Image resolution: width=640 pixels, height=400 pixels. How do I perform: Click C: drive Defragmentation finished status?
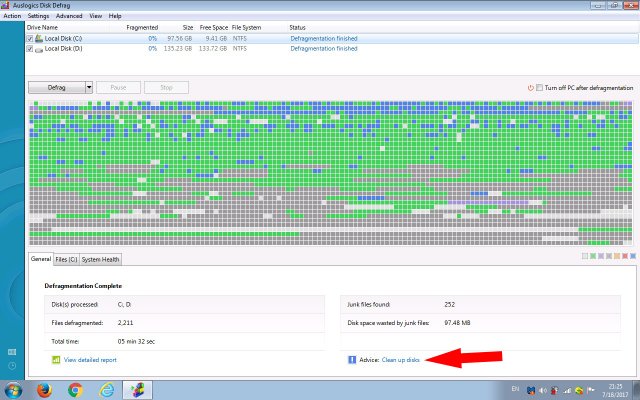[324, 38]
